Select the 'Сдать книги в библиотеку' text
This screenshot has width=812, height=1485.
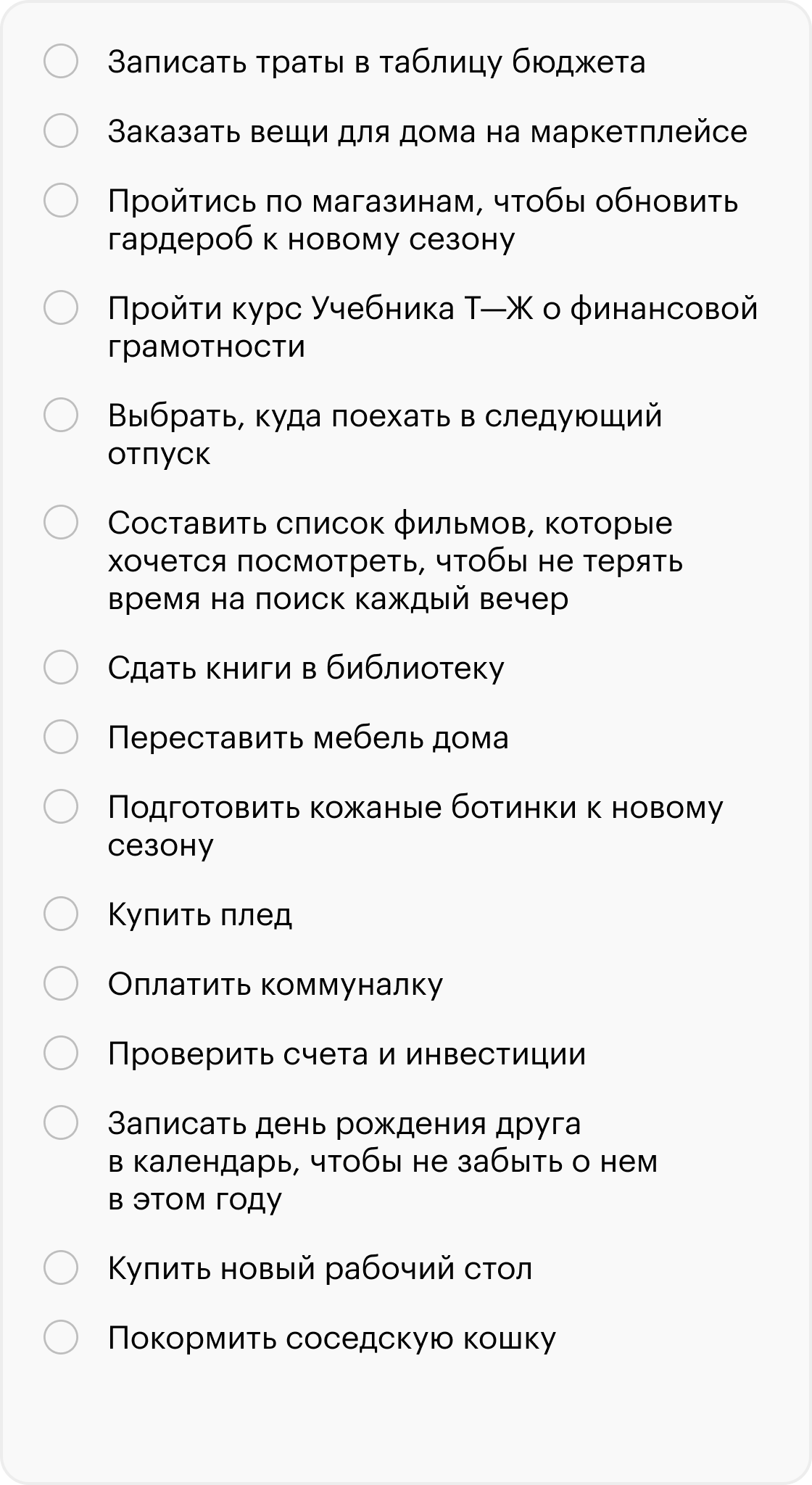coord(306,669)
